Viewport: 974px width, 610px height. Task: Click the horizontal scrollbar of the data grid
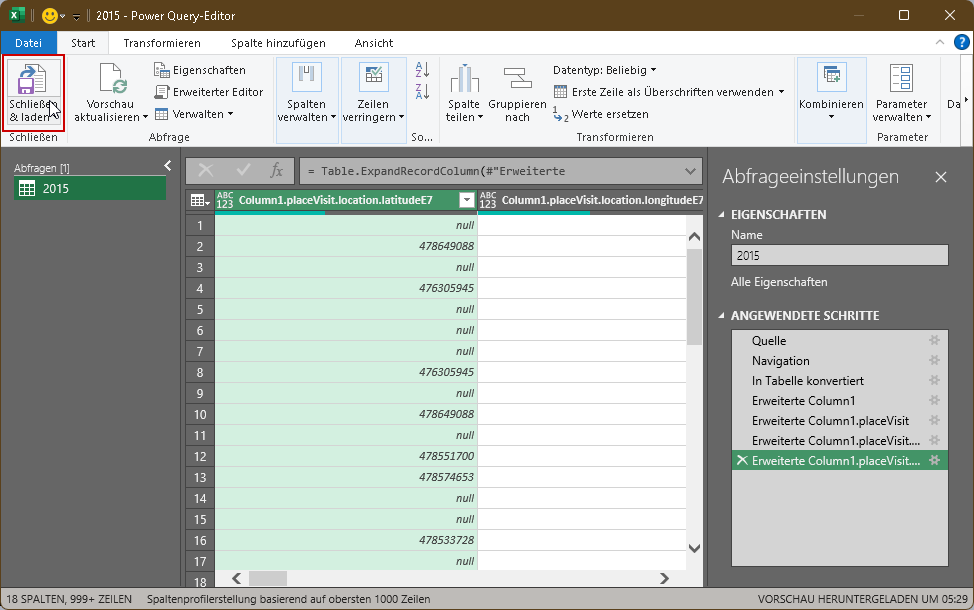[x=450, y=578]
